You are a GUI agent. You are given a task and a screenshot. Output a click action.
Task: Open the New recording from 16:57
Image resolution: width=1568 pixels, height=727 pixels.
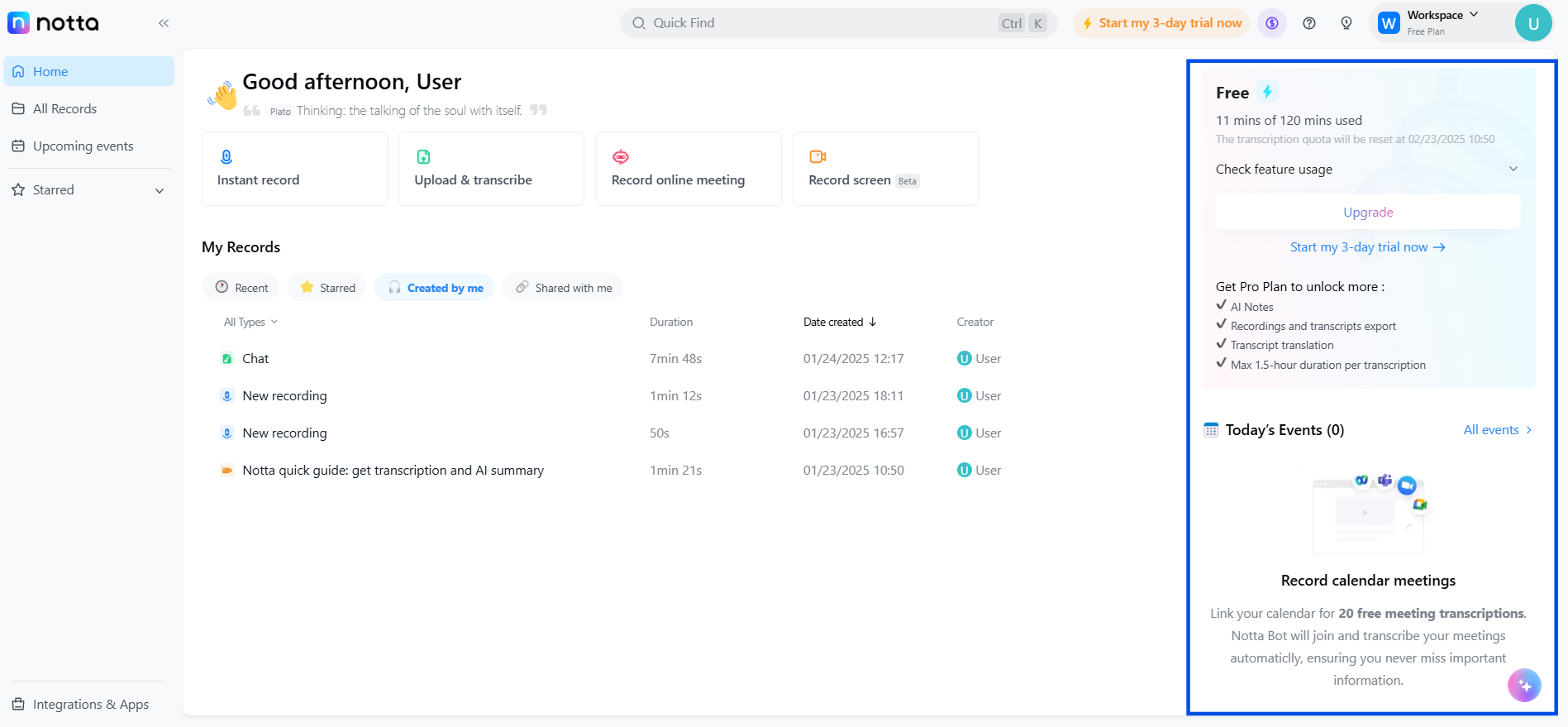pyautogui.click(x=284, y=433)
